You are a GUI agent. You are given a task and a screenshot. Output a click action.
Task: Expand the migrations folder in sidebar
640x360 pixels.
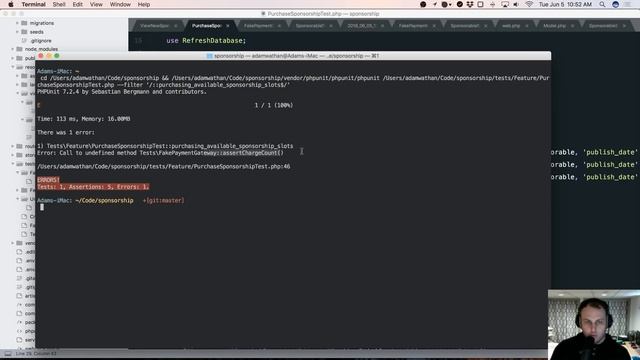click(x=17, y=23)
